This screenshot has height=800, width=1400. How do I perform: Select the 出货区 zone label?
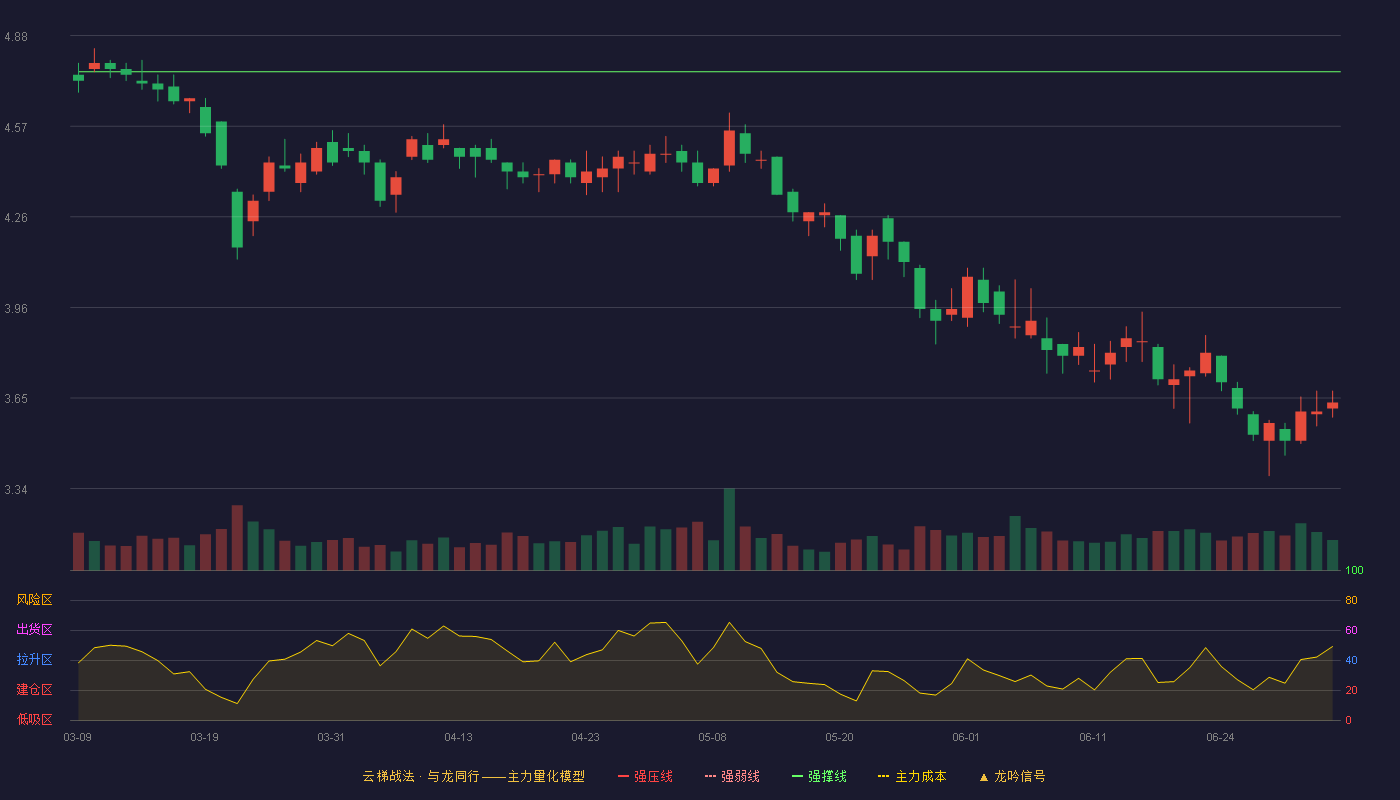34,630
